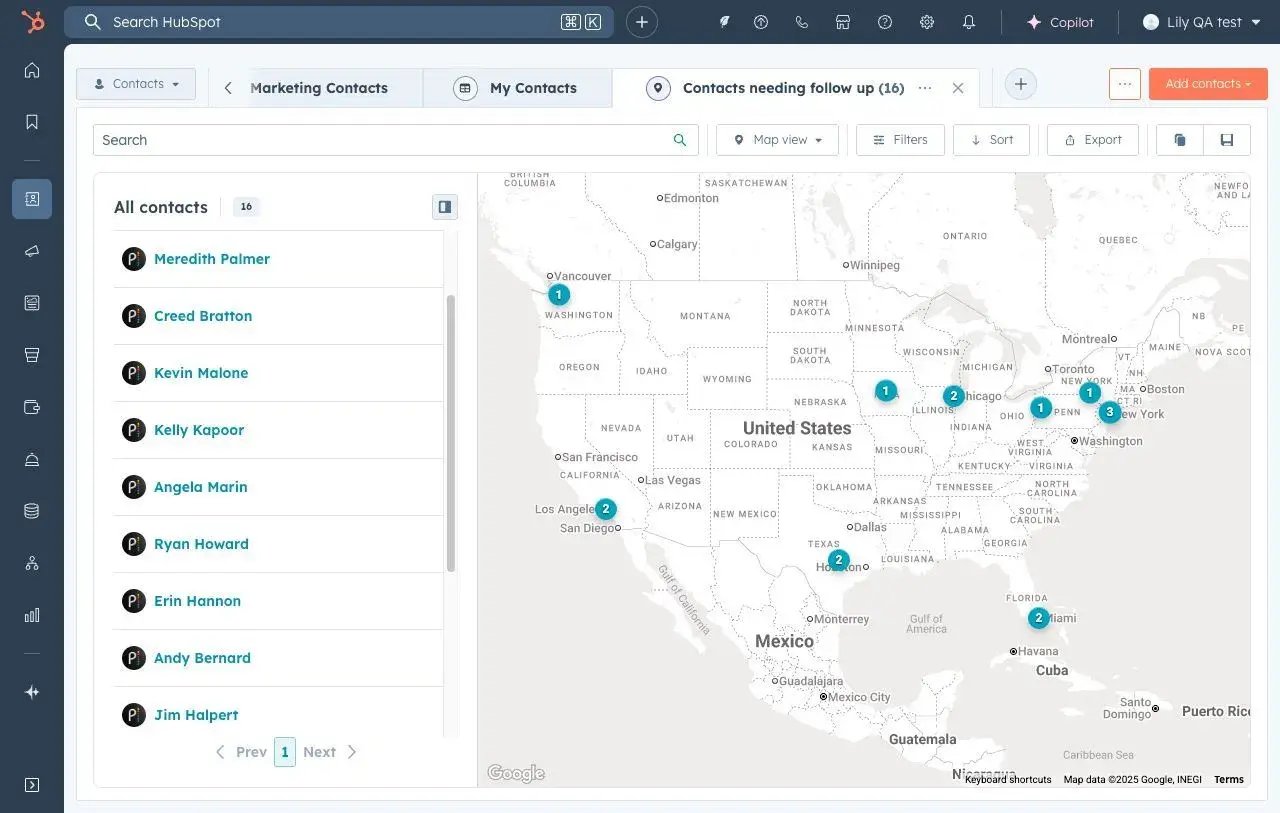Click the save view floppy disk icon
Screen dimensions: 1280x813
pyautogui.click(x=1226, y=140)
